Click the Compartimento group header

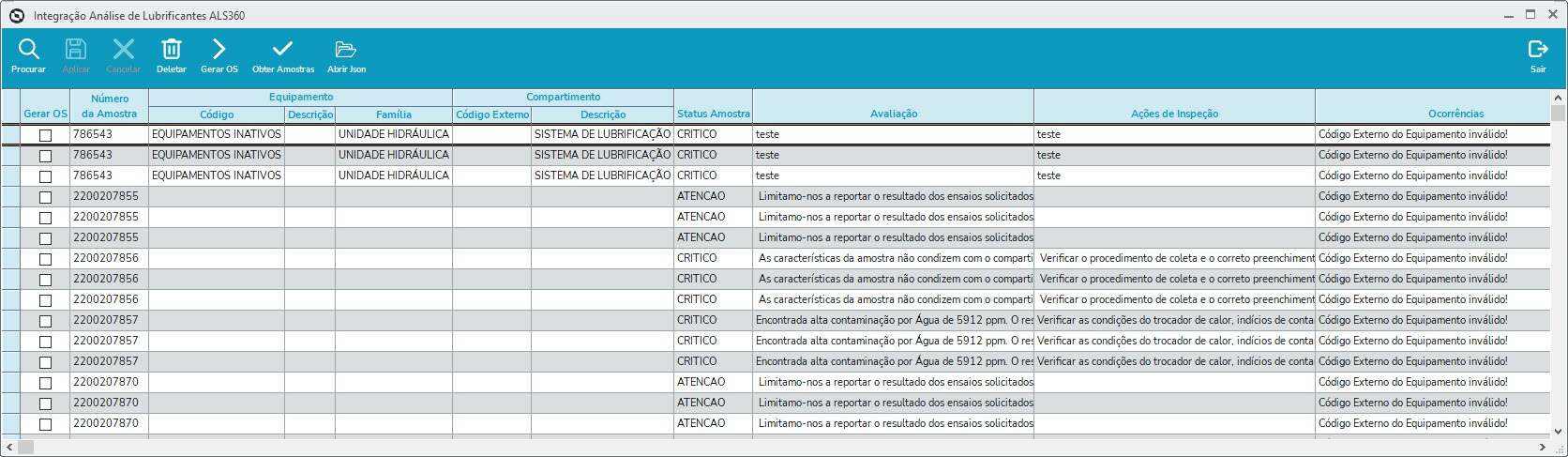click(563, 97)
